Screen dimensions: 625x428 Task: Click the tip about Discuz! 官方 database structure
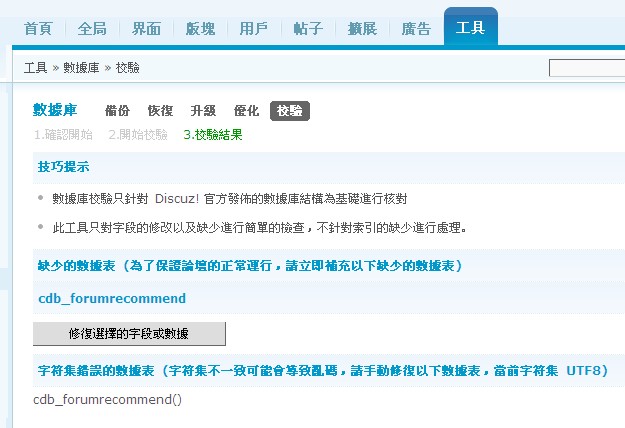230,198
